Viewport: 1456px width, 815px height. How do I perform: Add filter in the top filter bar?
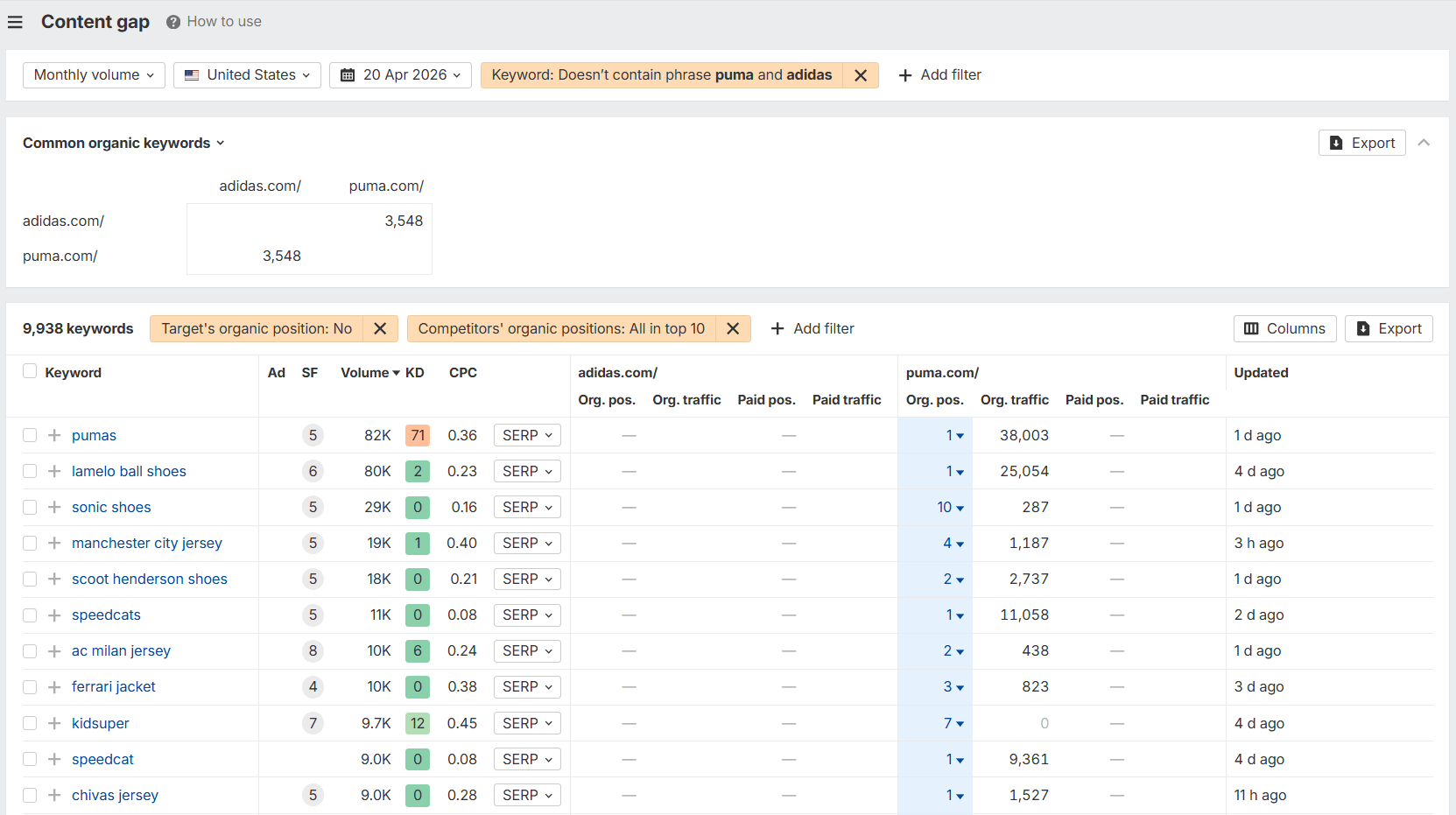[x=940, y=75]
